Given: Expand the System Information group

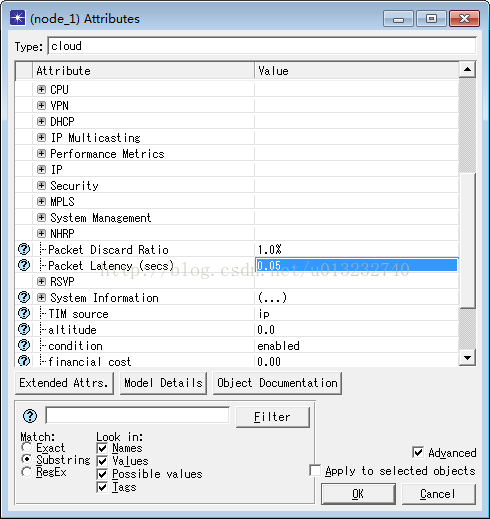Looking at the screenshot, I should 41,297.
